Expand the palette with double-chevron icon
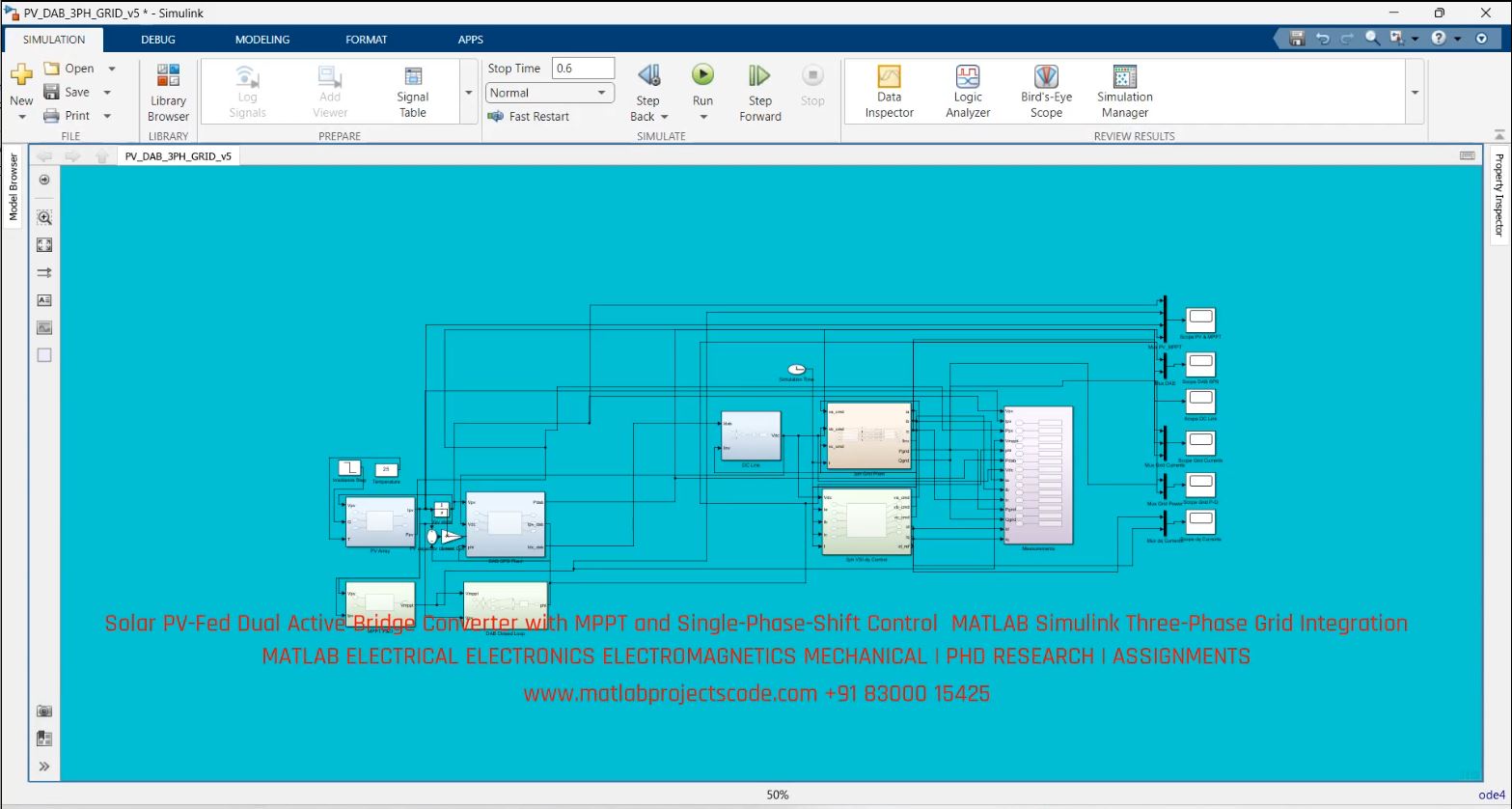 pos(44,767)
